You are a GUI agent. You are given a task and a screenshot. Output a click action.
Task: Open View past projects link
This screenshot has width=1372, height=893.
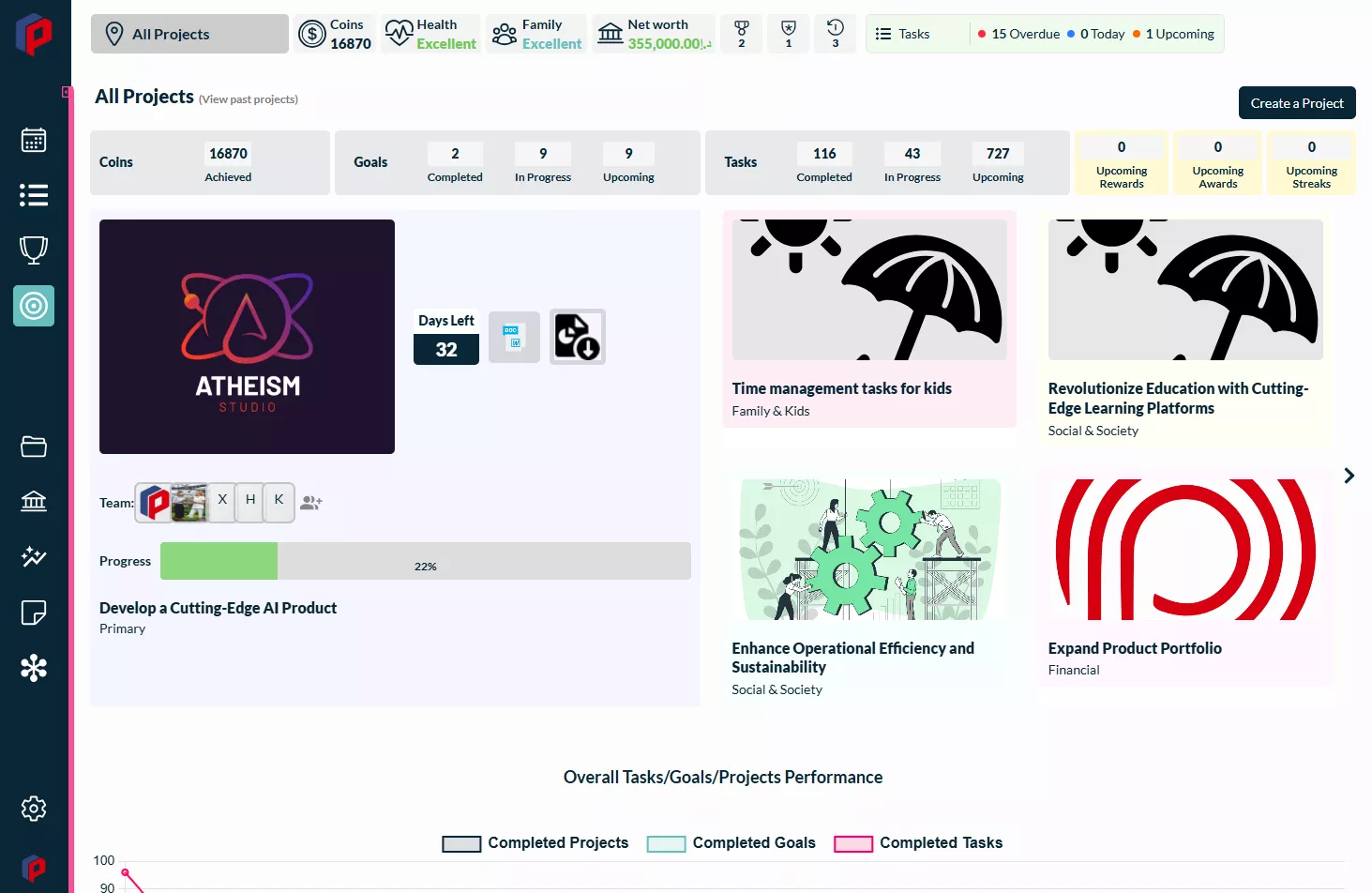249,99
